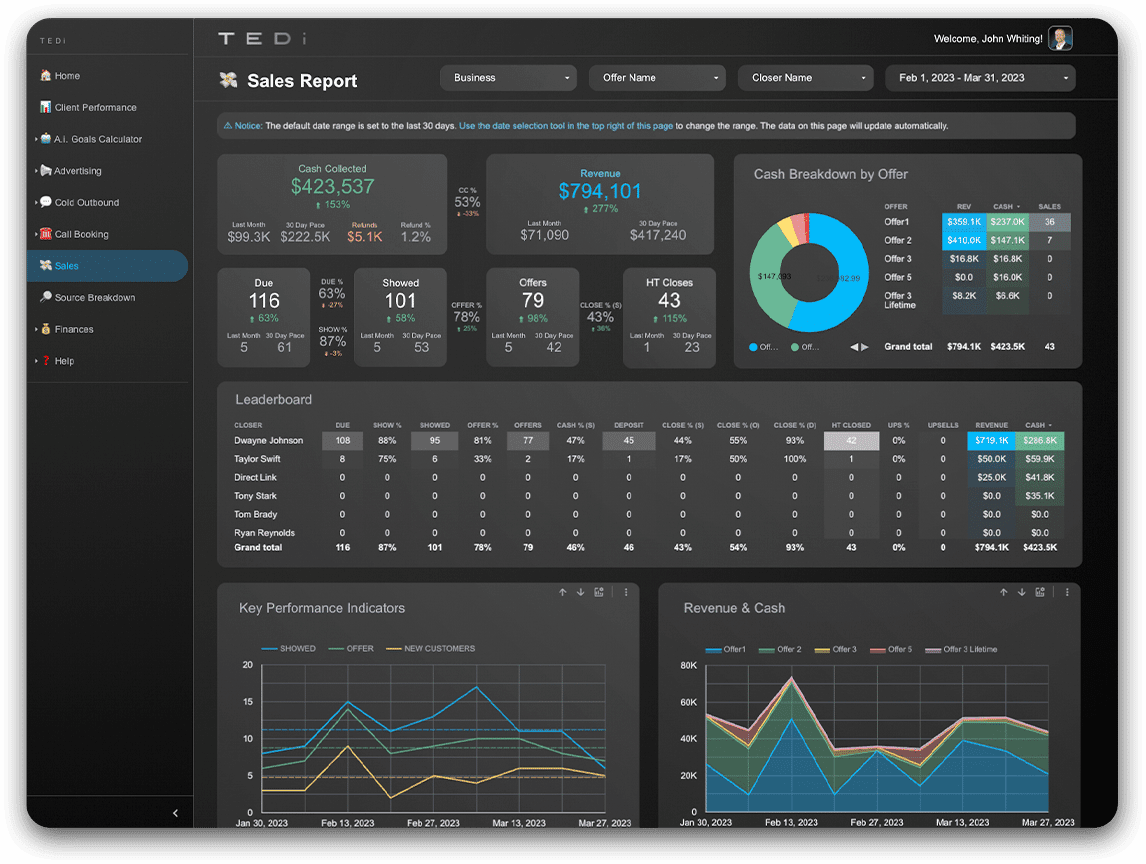Click the Home house icon in sidebar
Screen dimensions: 1146x864
click(x=45, y=75)
